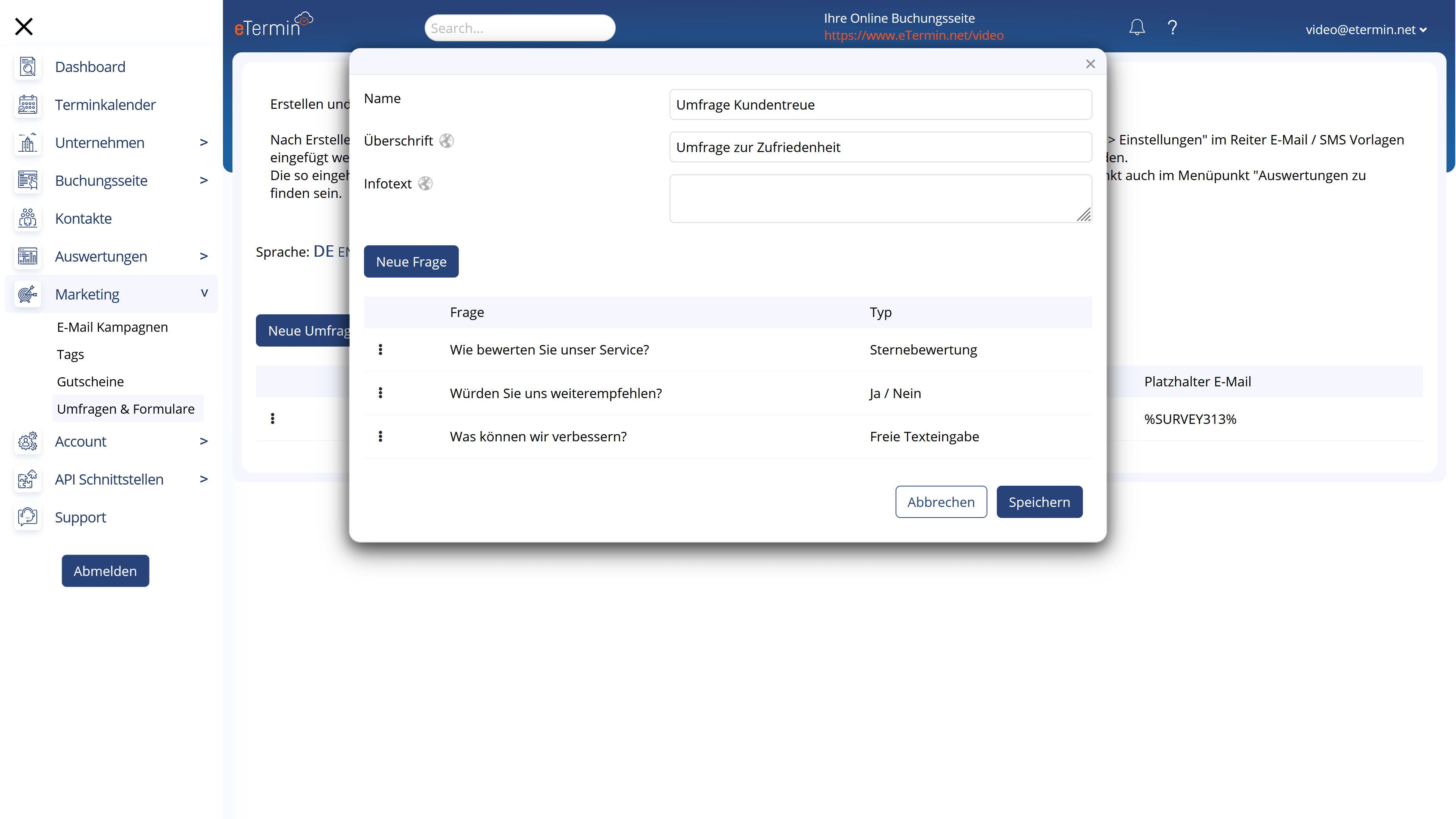
Task: Open Support menu item
Action: [x=80, y=517]
